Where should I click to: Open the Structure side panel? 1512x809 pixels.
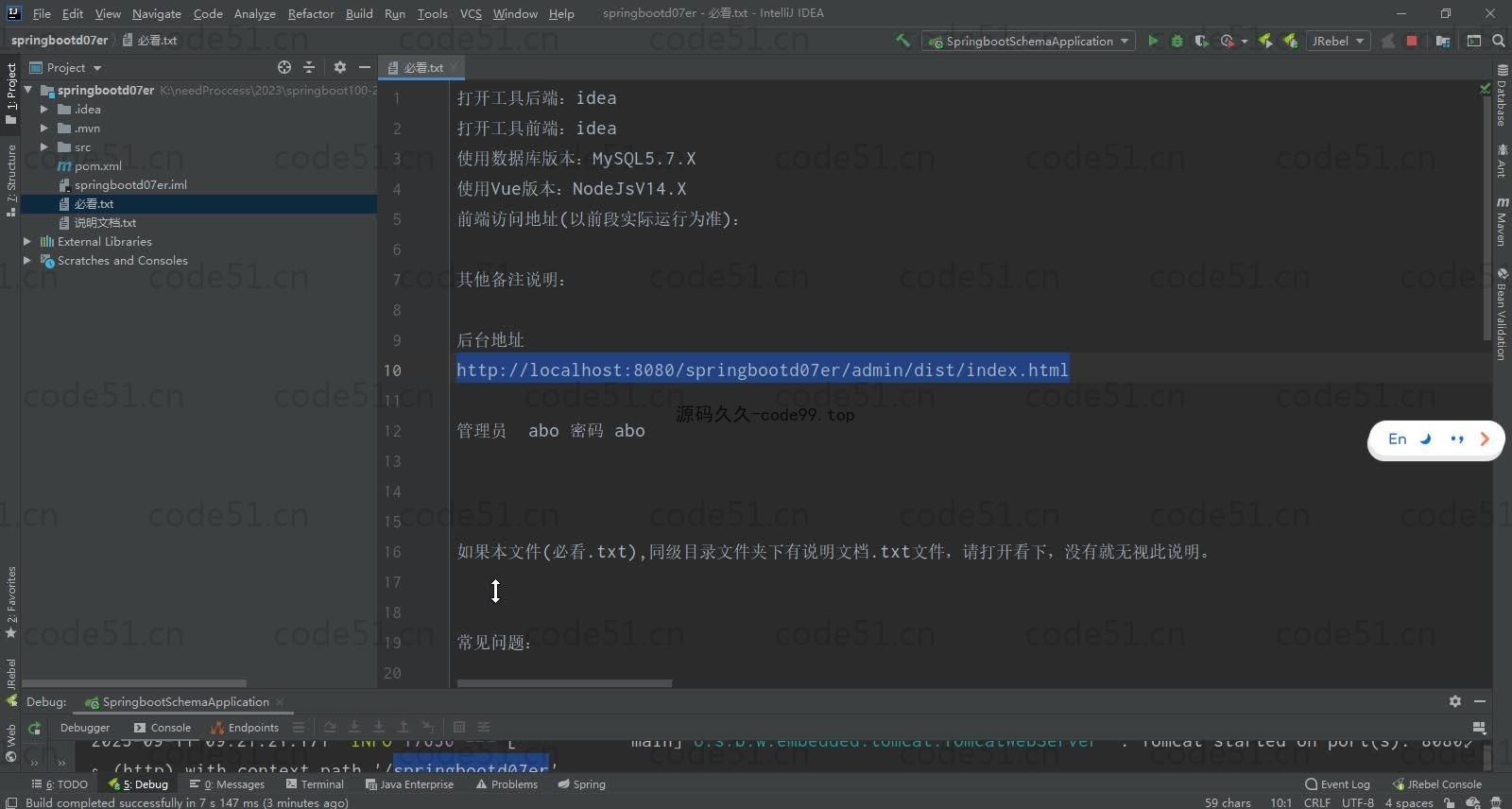(x=11, y=181)
